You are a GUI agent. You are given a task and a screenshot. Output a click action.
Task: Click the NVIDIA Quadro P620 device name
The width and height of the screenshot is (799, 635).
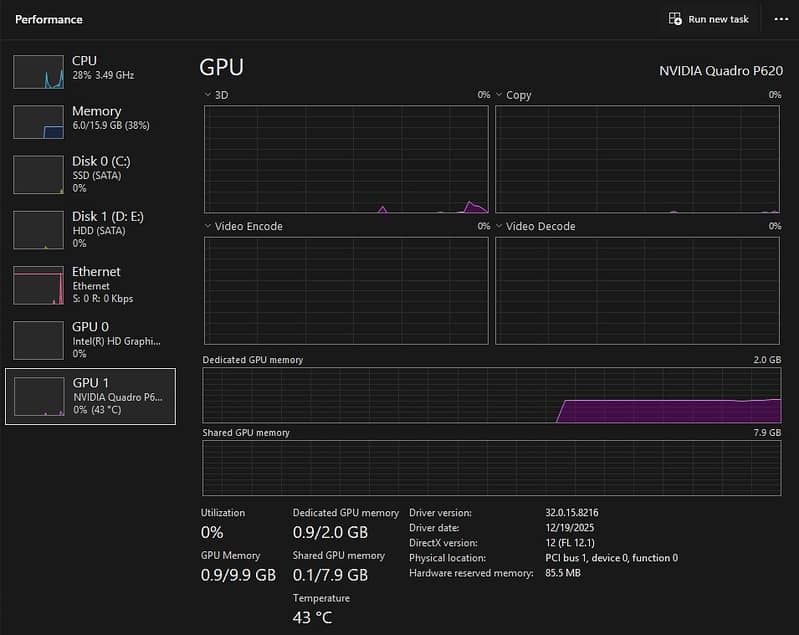pyautogui.click(x=721, y=71)
